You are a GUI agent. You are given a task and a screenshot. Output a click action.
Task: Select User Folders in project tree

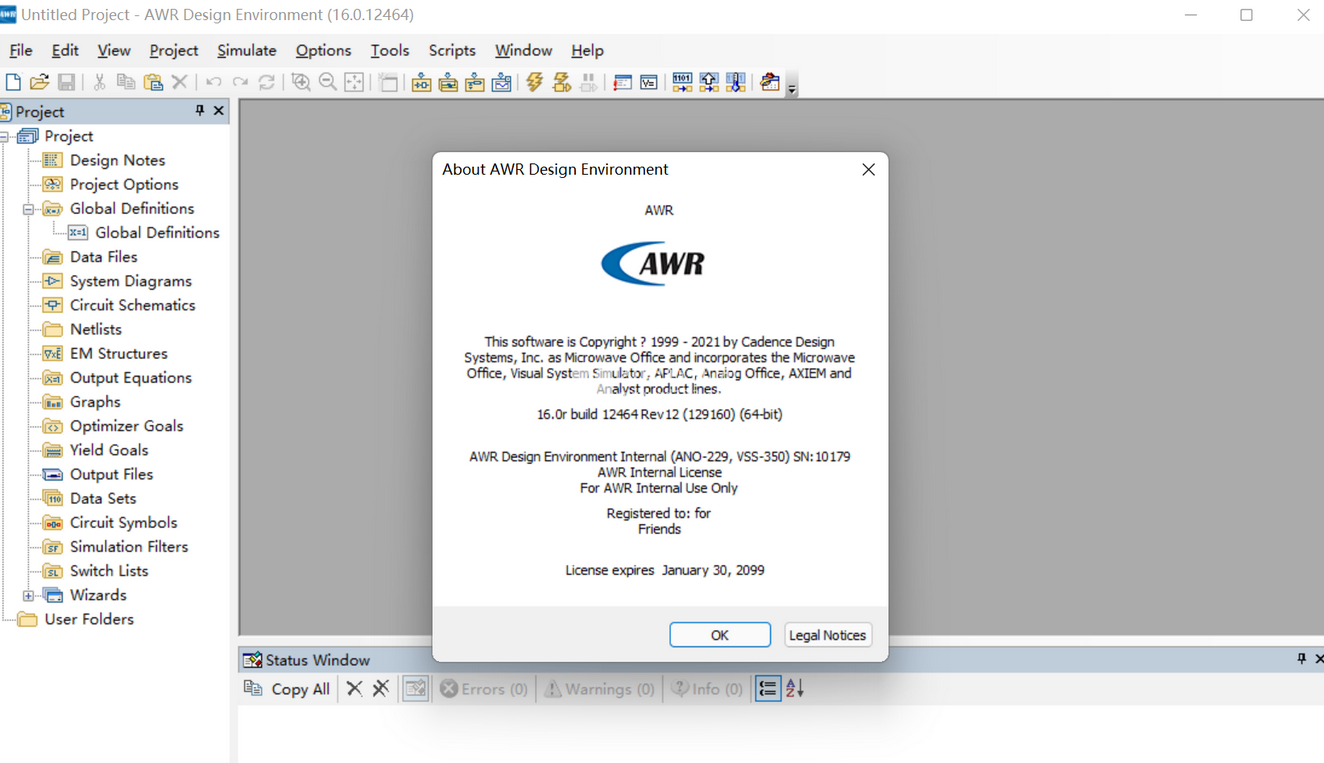click(x=89, y=619)
